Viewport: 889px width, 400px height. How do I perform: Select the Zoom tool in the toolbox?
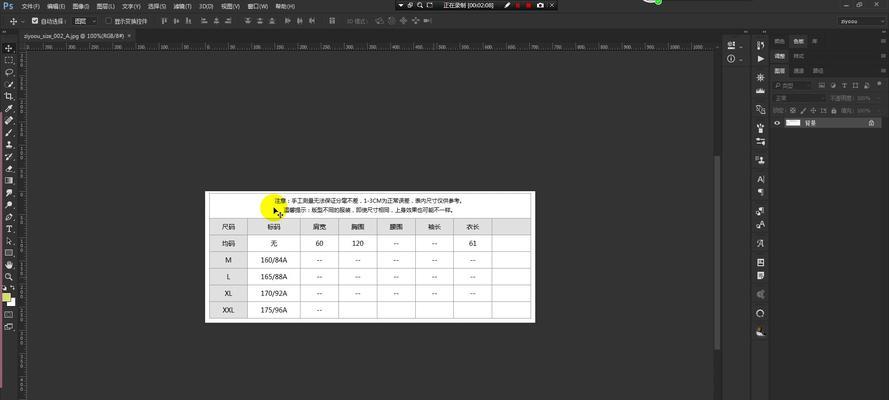(9, 277)
